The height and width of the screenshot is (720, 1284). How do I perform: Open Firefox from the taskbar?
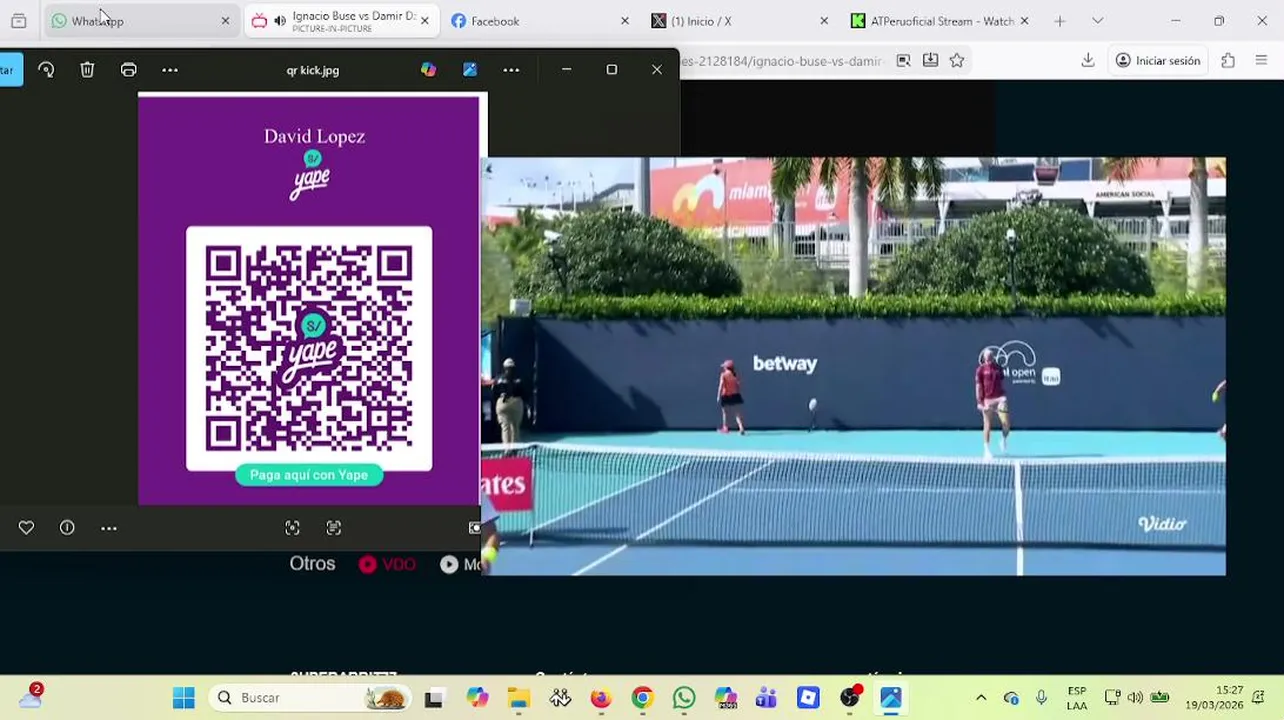[x=601, y=698]
